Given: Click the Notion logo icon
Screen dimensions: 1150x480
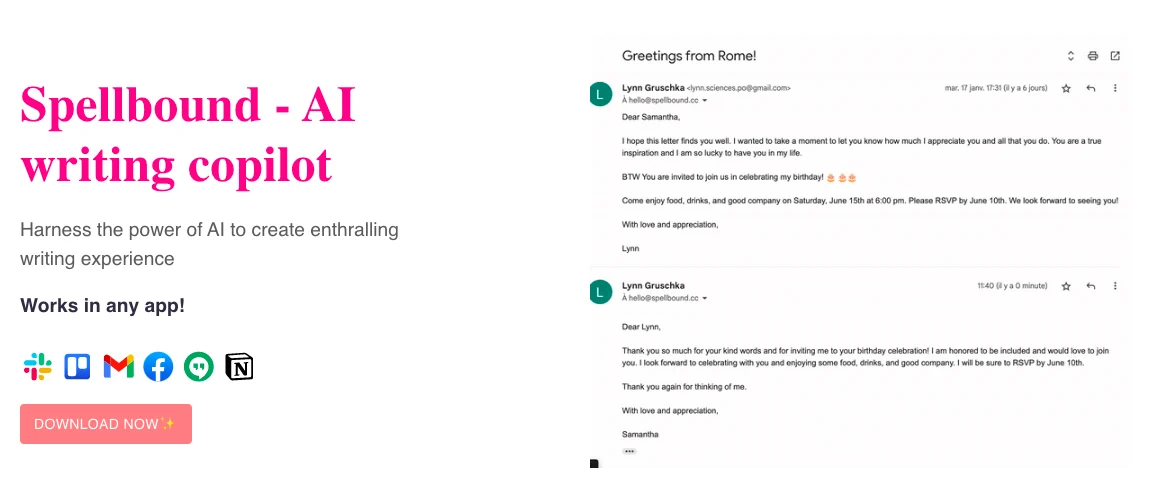Looking at the screenshot, I should [239, 367].
